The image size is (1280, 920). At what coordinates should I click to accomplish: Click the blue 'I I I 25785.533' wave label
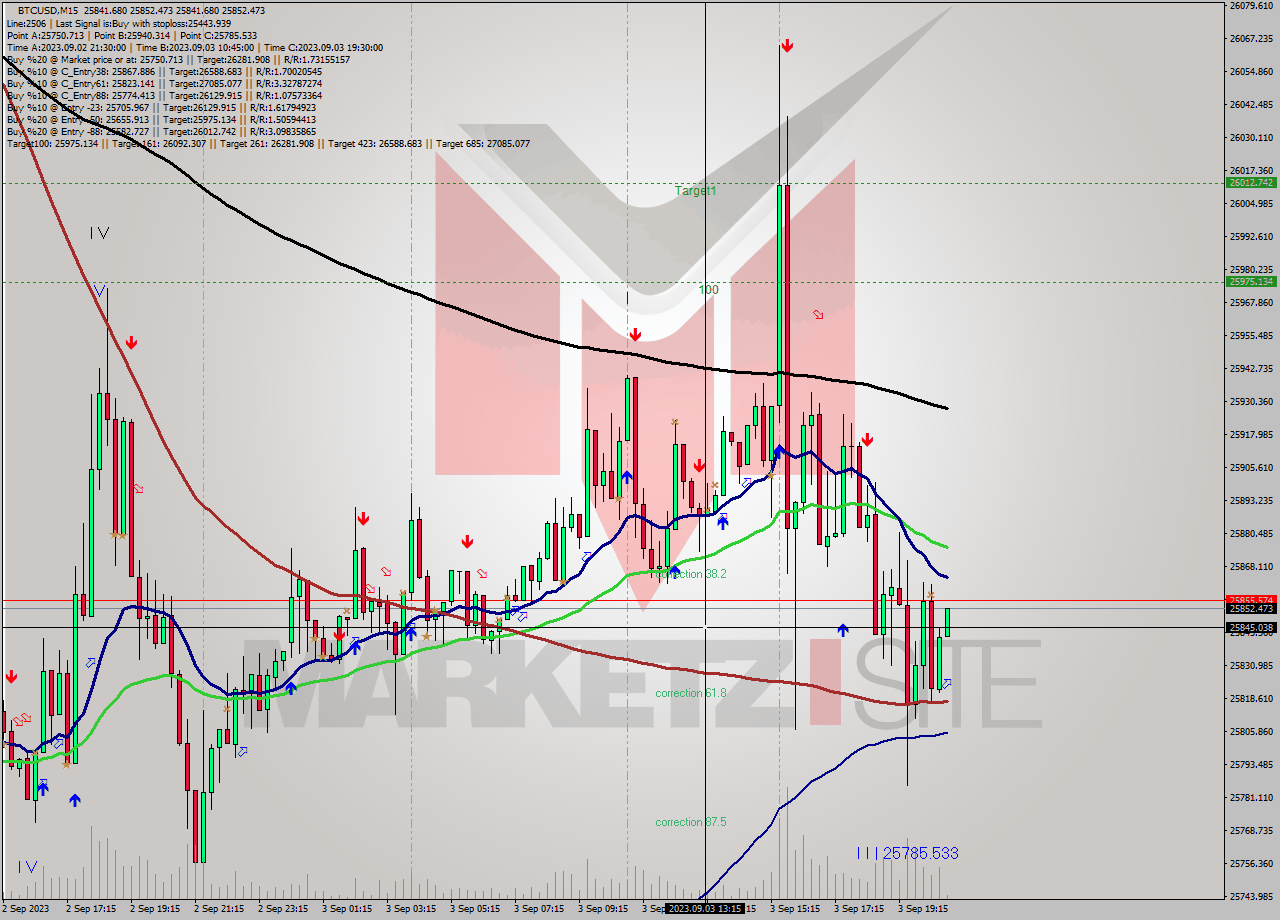(907, 853)
